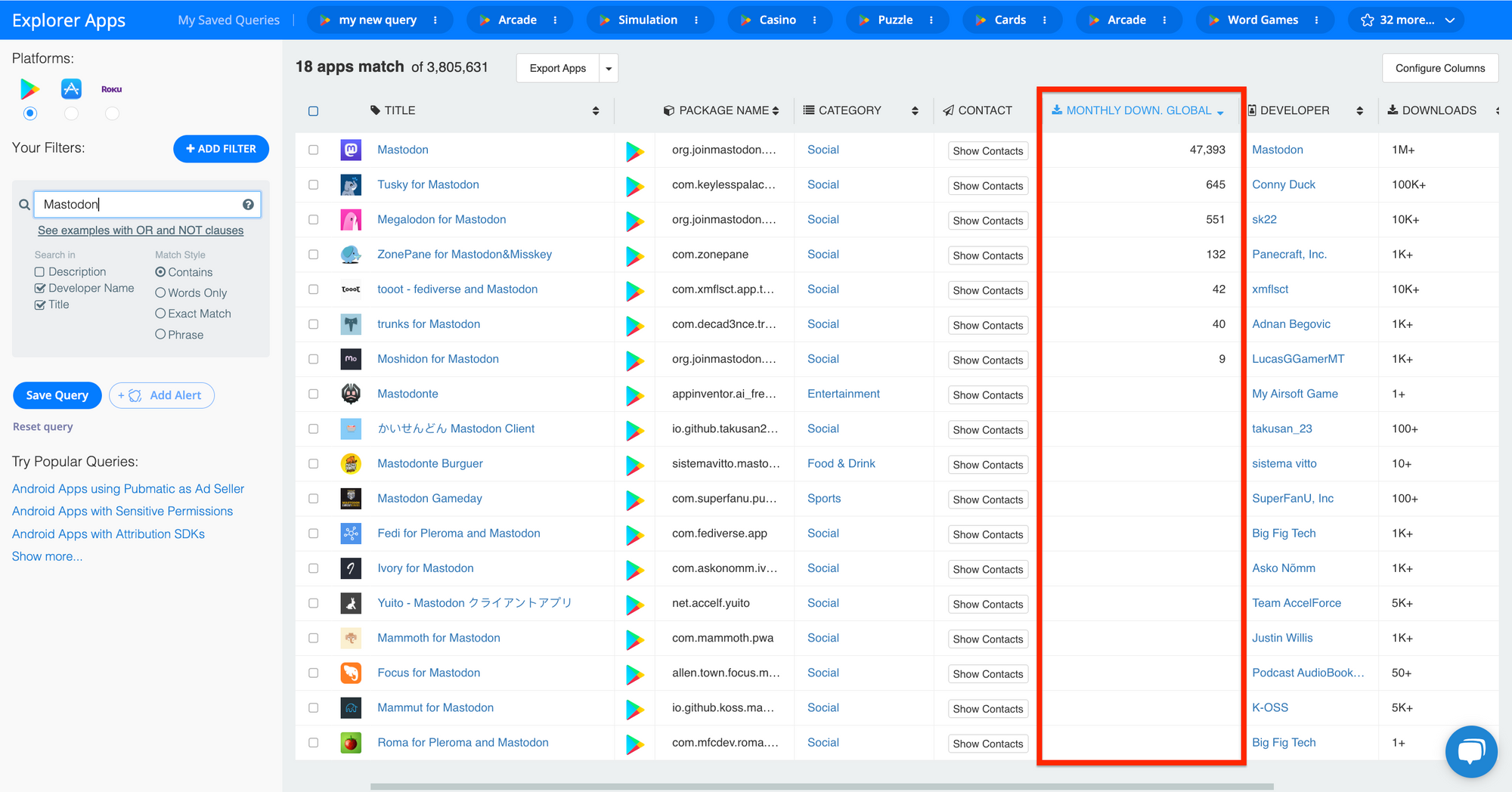Toggle the select-all checkbox in table header
This screenshot has width=1512, height=792.
[313, 111]
